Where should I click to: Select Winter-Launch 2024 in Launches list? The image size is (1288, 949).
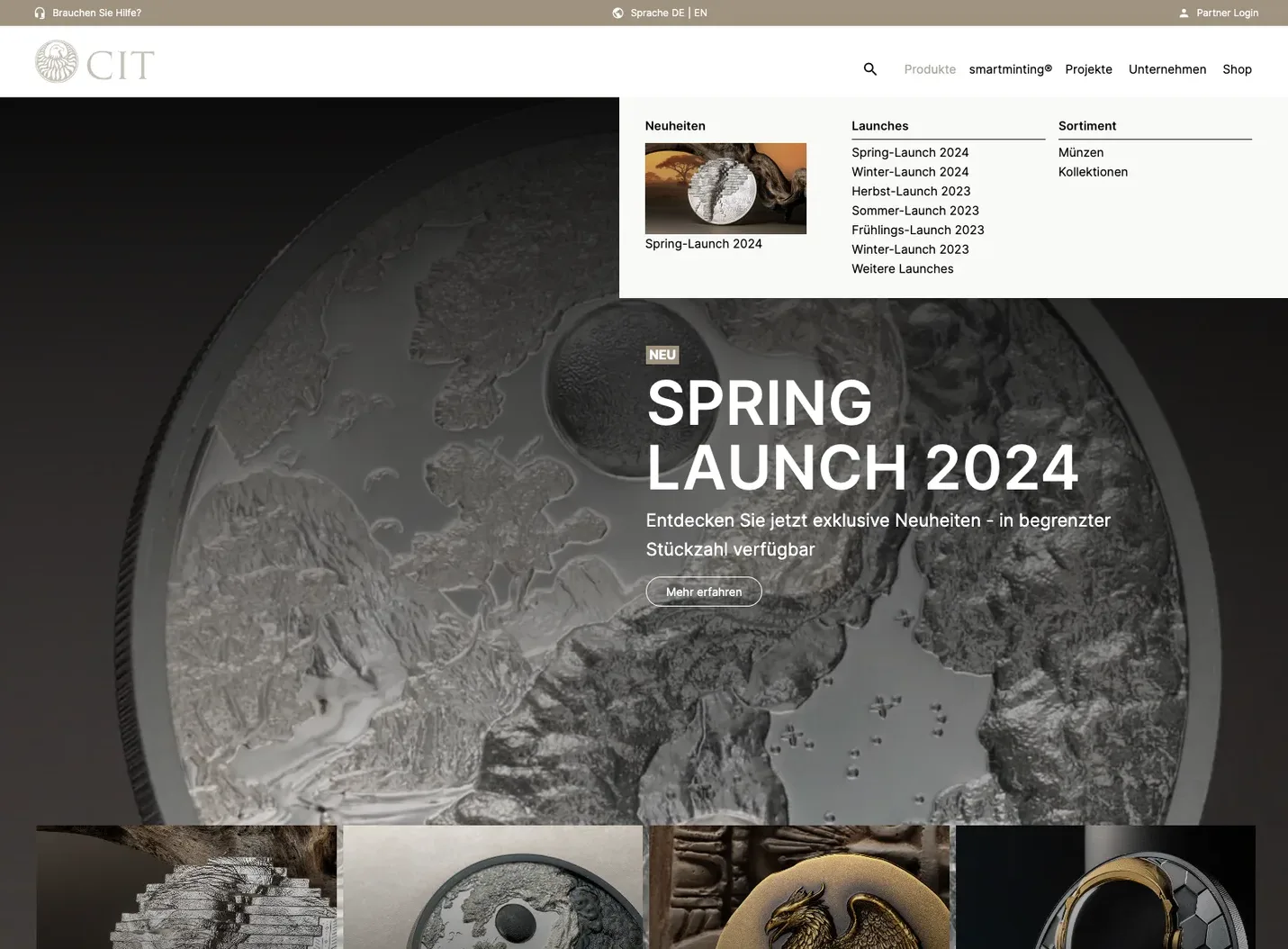click(910, 172)
